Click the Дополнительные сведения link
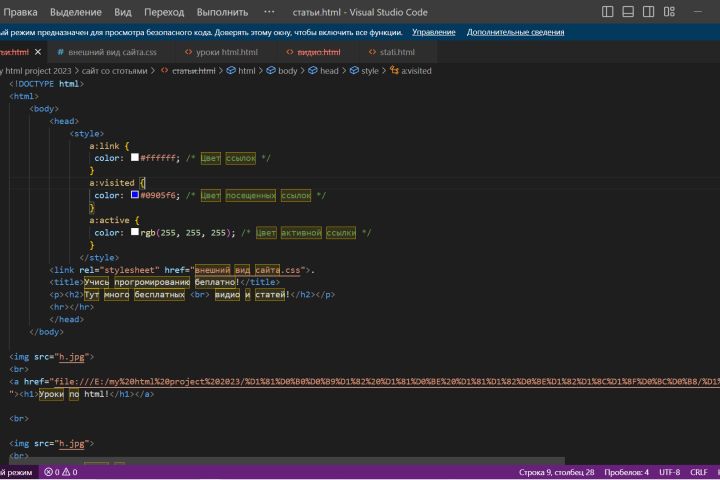This screenshot has width=720, height=480. pos(515,32)
